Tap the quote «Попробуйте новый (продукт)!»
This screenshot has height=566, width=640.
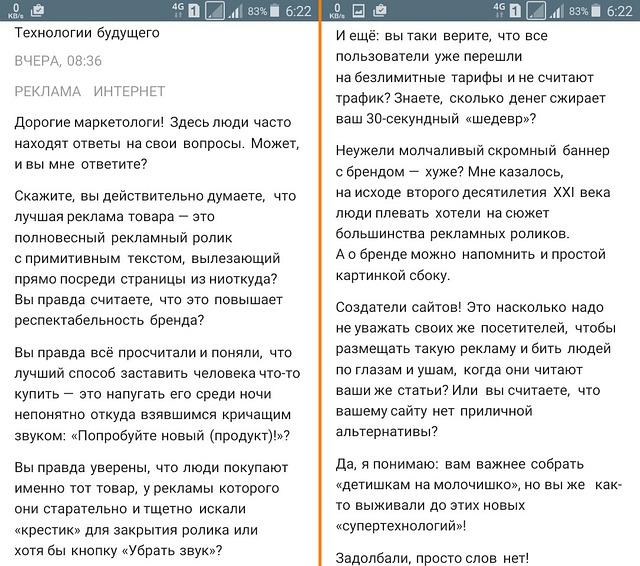(178, 435)
